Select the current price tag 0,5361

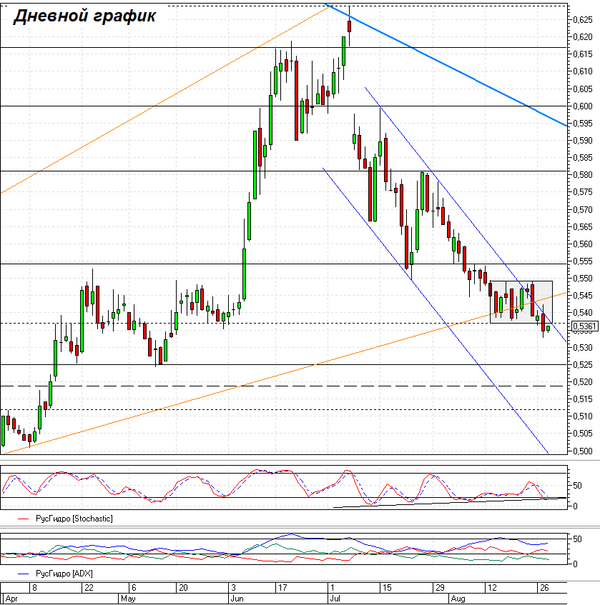click(x=584, y=326)
